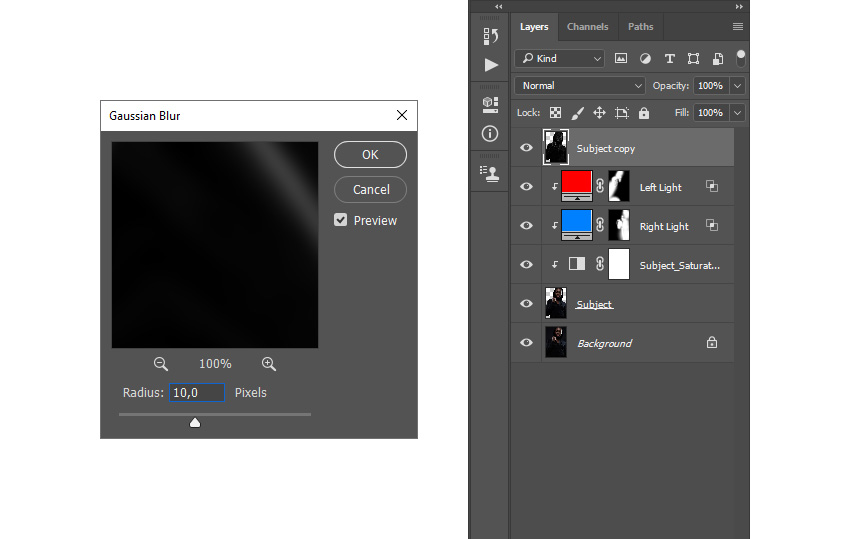The width and height of the screenshot is (850, 539).
Task: Click the Gaussian Blur preview image
Action: point(215,245)
